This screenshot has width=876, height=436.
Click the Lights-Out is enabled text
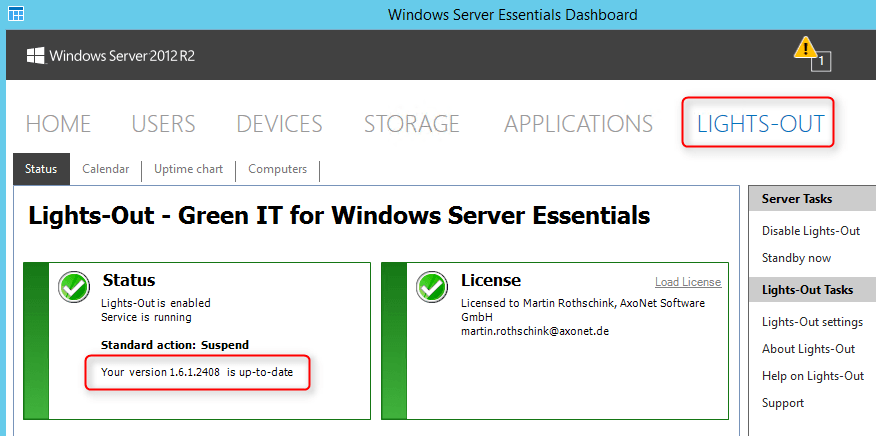(x=156, y=303)
